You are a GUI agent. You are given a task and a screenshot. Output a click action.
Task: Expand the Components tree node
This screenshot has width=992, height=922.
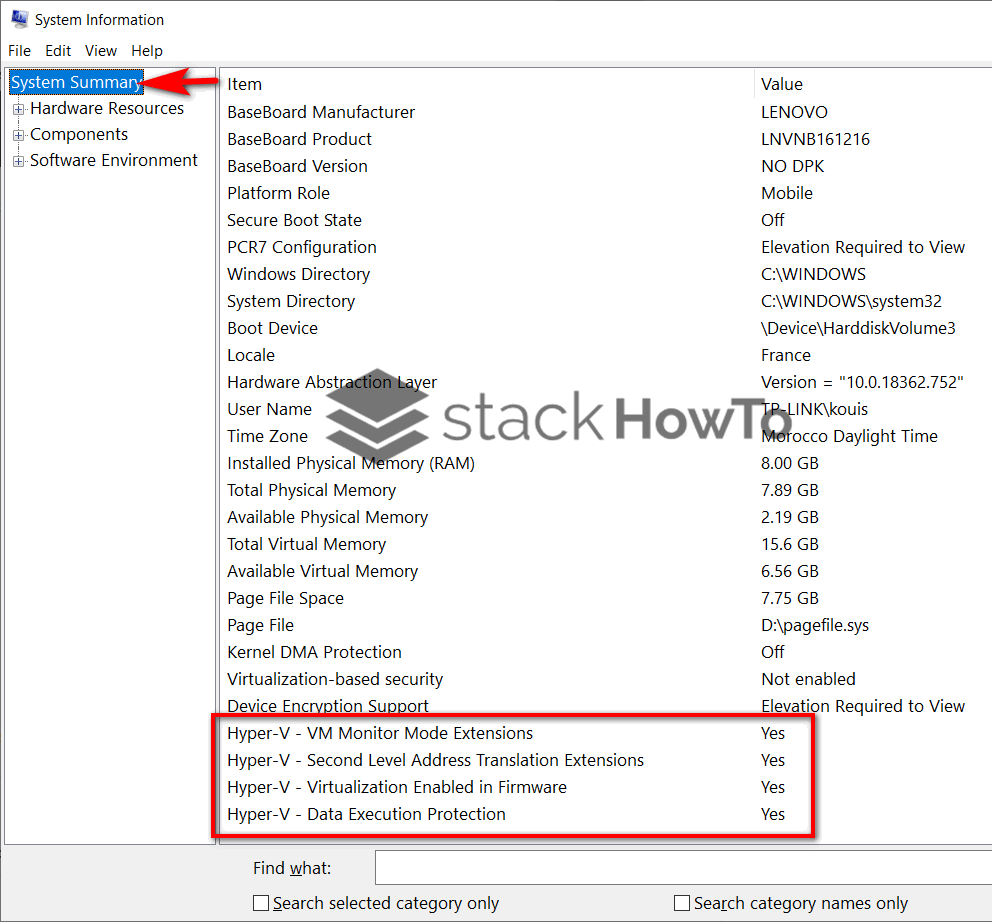click(x=18, y=134)
